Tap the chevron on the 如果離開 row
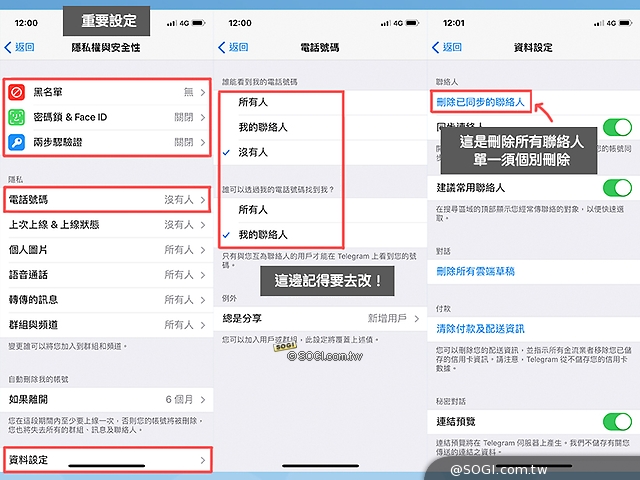This screenshot has width=640, height=480. point(203,400)
